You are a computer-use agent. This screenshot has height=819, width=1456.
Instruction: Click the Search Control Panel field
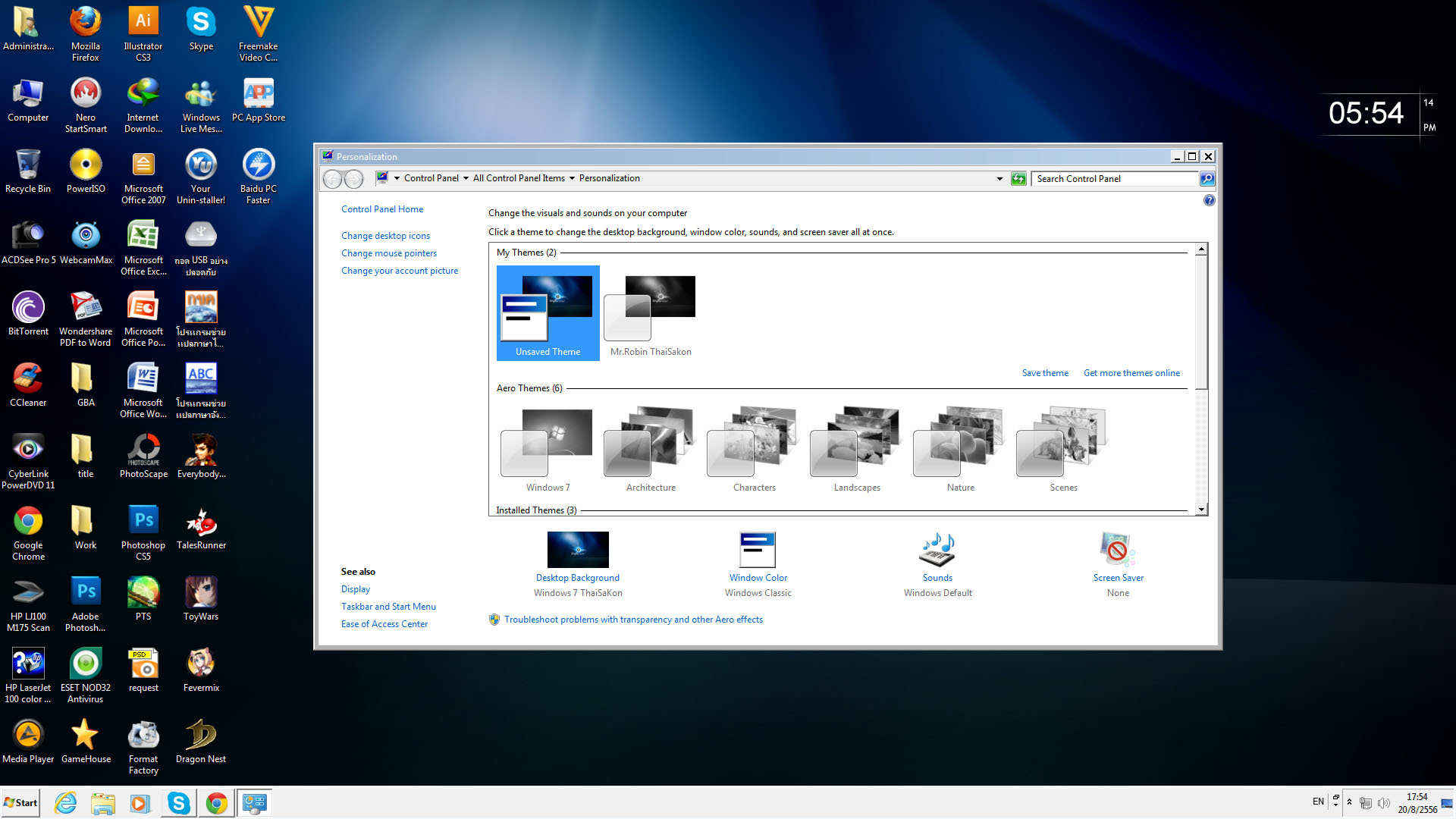point(1112,179)
